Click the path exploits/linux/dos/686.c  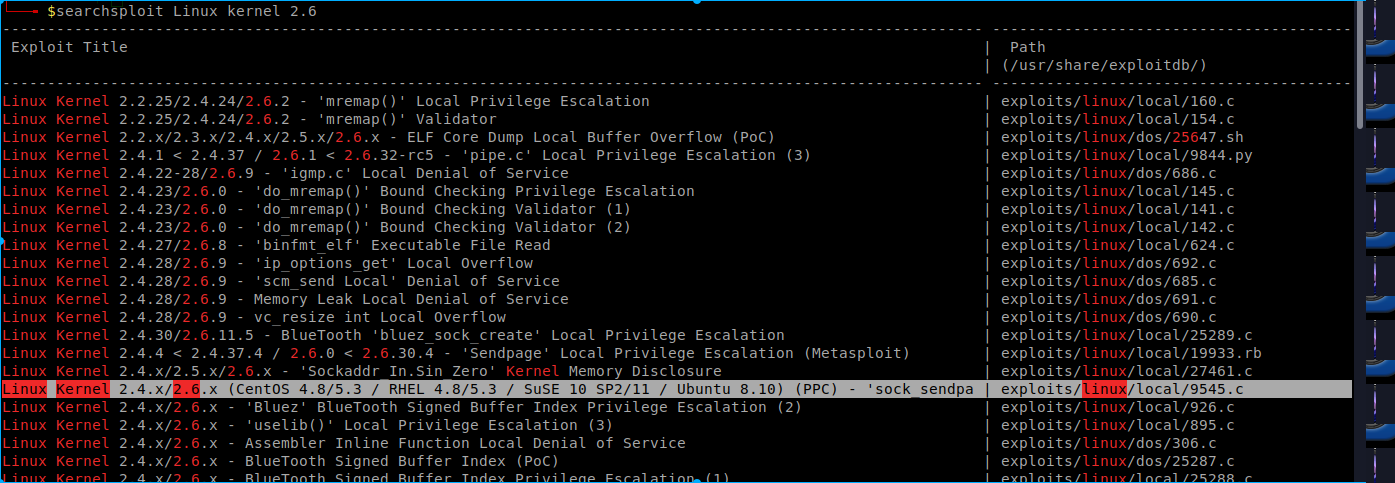pyautogui.click(x=1109, y=173)
